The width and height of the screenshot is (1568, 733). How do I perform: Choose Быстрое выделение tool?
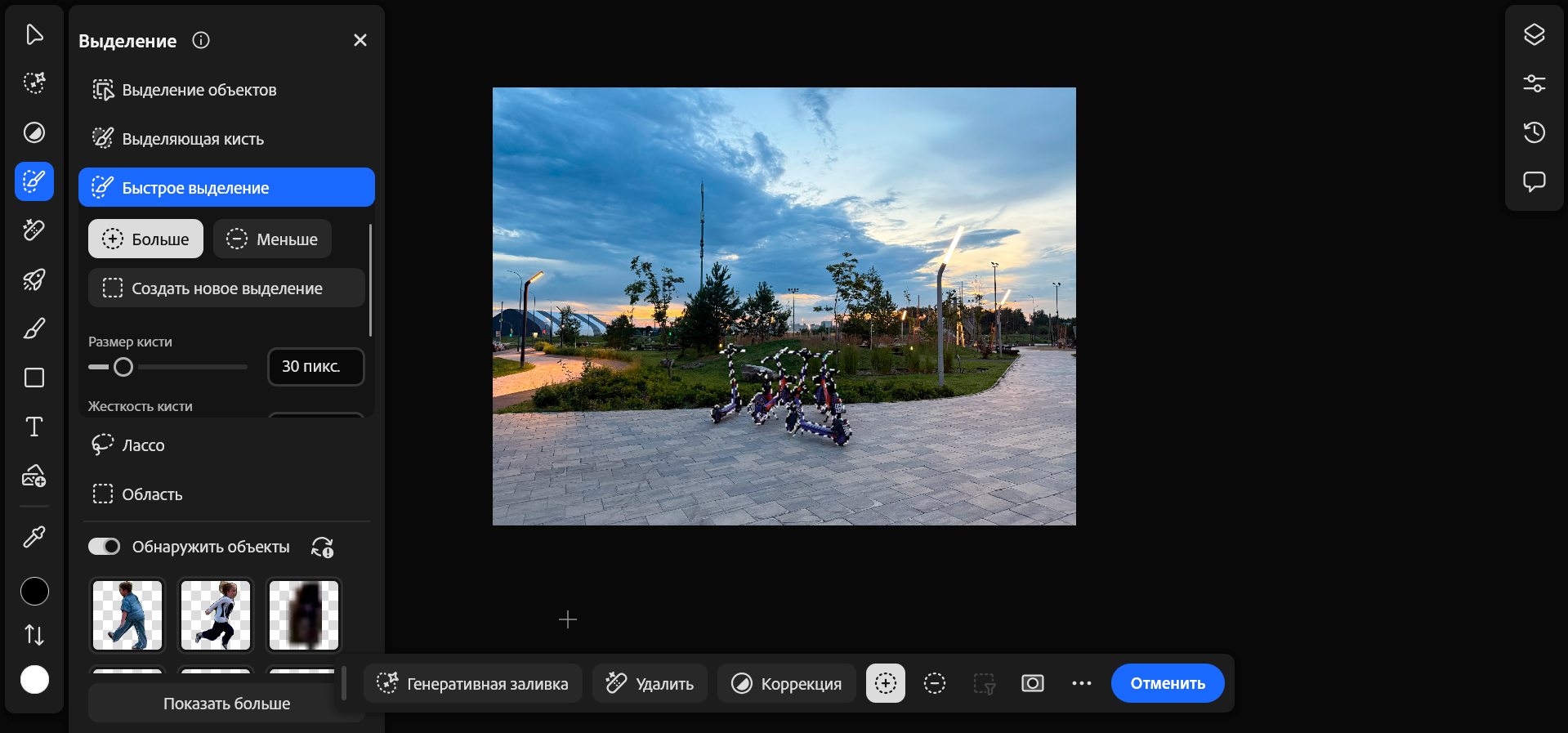click(x=226, y=187)
